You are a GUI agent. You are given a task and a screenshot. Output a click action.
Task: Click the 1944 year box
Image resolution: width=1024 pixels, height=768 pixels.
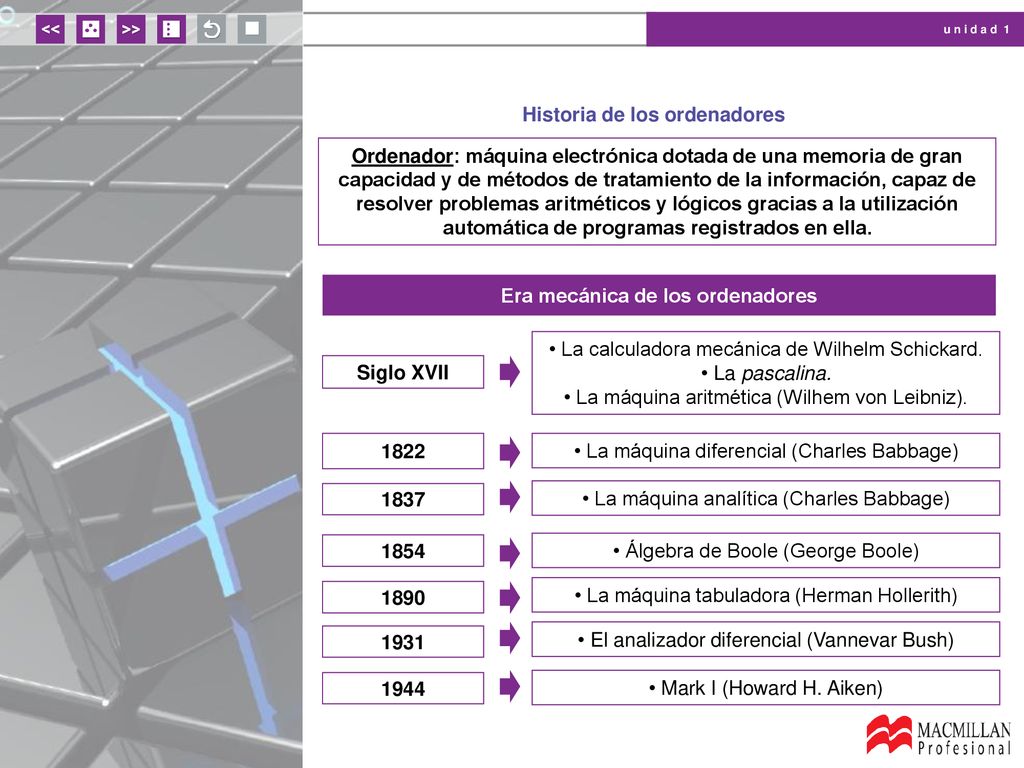tap(403, 688)
